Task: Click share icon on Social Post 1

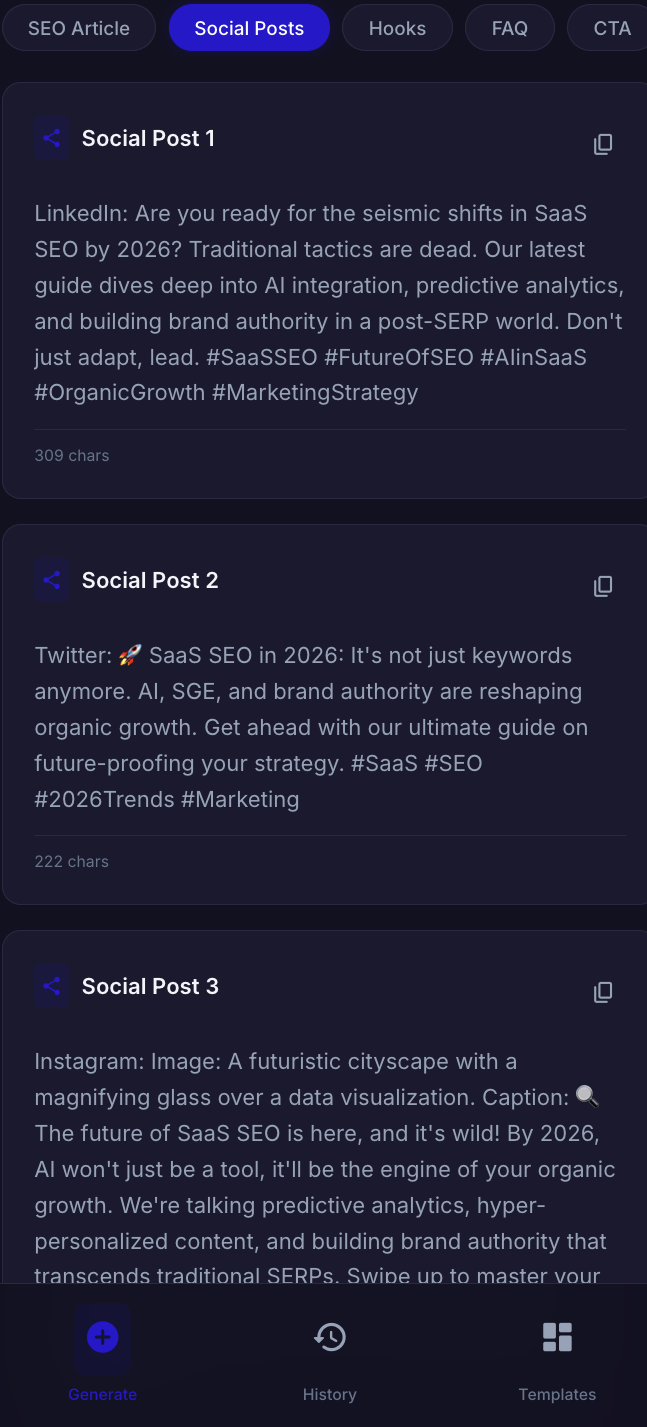Action: coord(52,138)
